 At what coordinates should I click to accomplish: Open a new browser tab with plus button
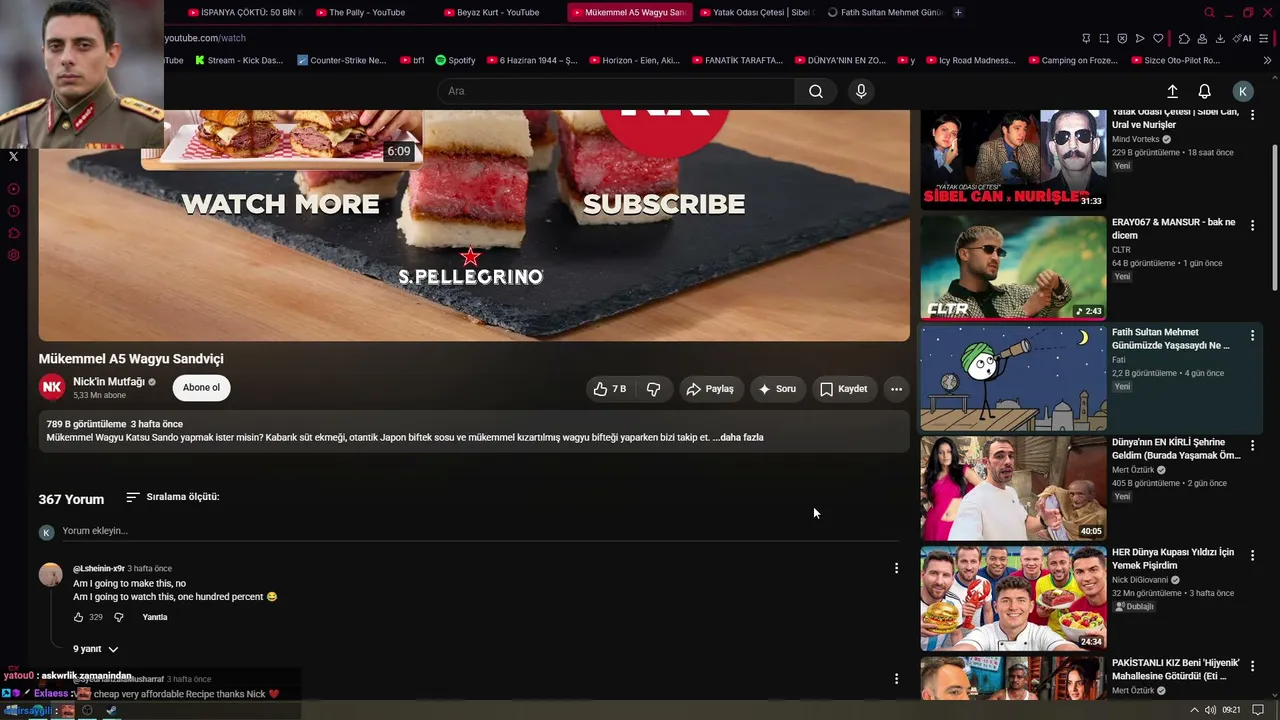(958, 12)
